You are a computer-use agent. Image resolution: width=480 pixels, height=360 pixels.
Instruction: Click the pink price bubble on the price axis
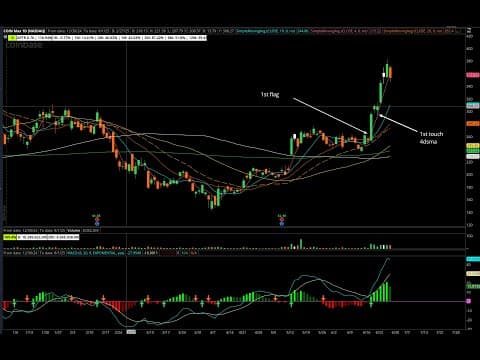click(473, 75)
